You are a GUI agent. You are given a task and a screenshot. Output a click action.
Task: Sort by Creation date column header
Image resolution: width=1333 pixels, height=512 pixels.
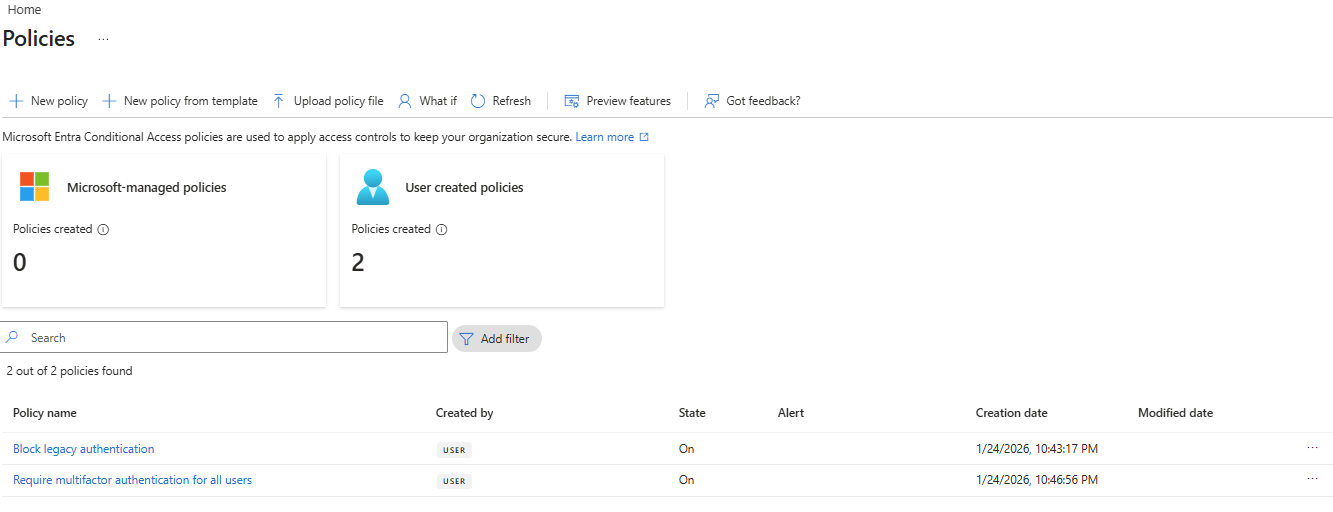1012,413
